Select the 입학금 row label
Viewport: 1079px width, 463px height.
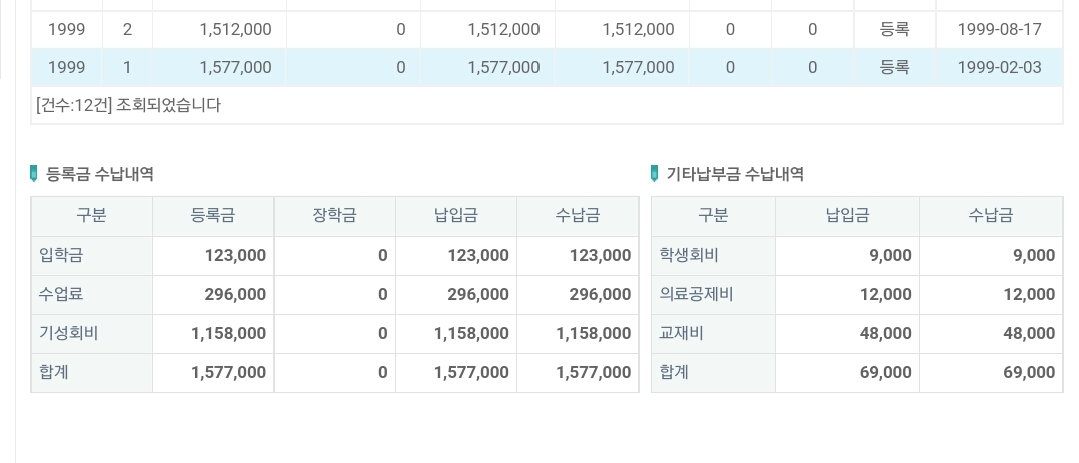point(61,255)
